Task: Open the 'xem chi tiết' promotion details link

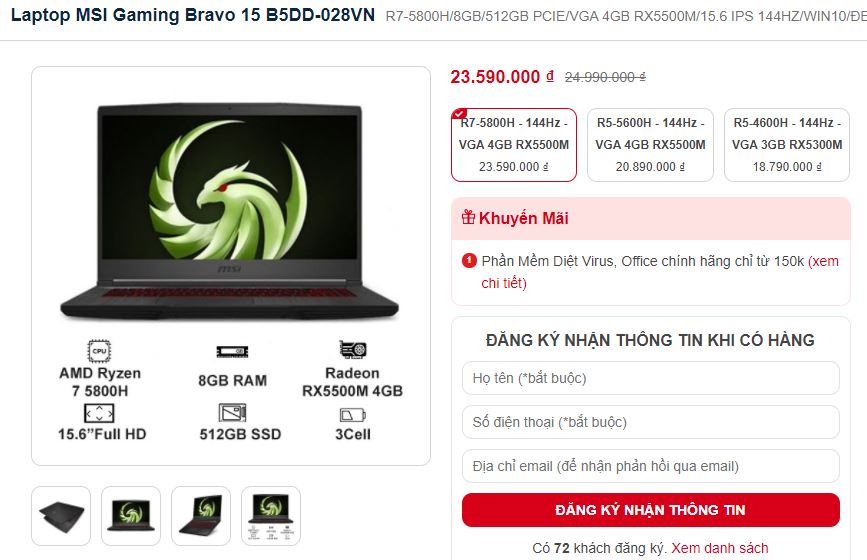Action: (660, 272)
